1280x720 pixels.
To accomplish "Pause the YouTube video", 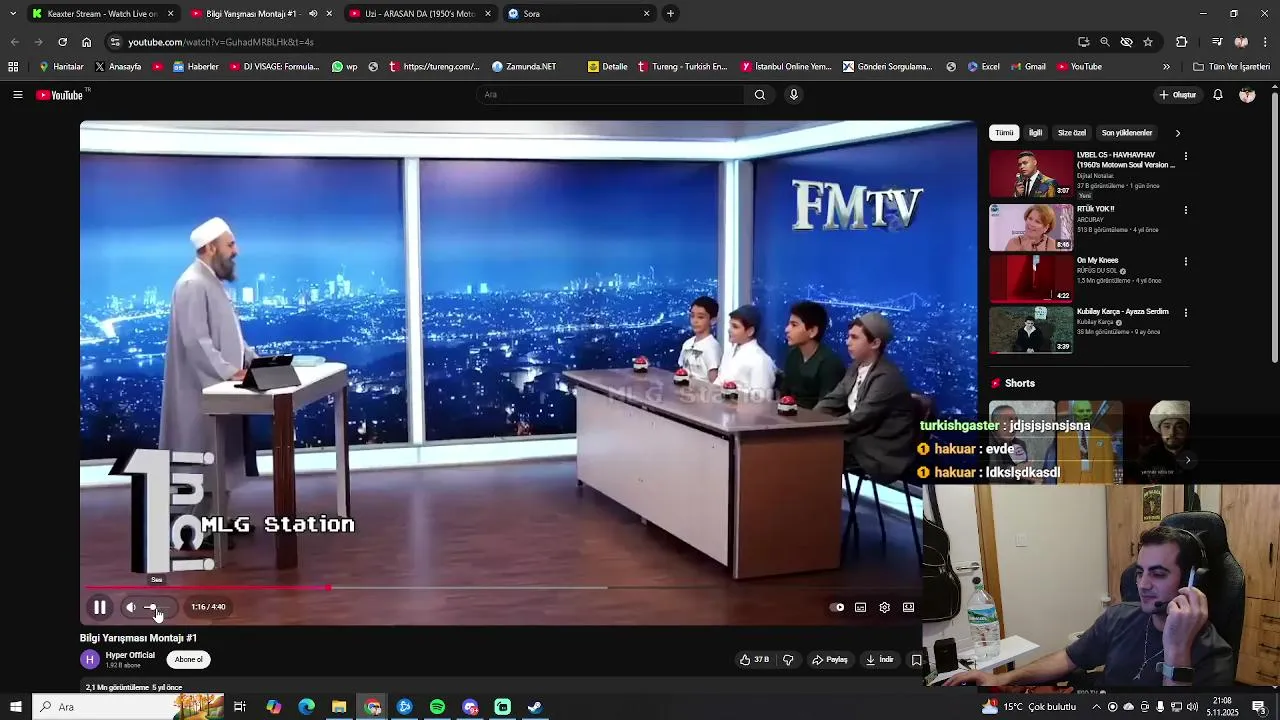I will pyautogui.click(x=100, y=607).
